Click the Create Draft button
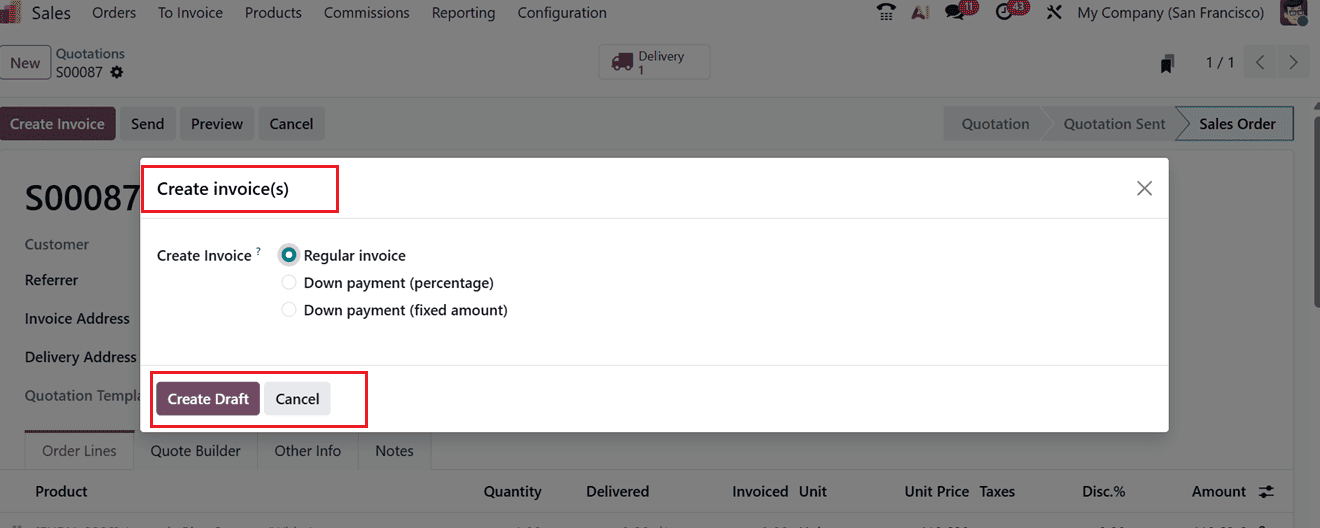 208,399
